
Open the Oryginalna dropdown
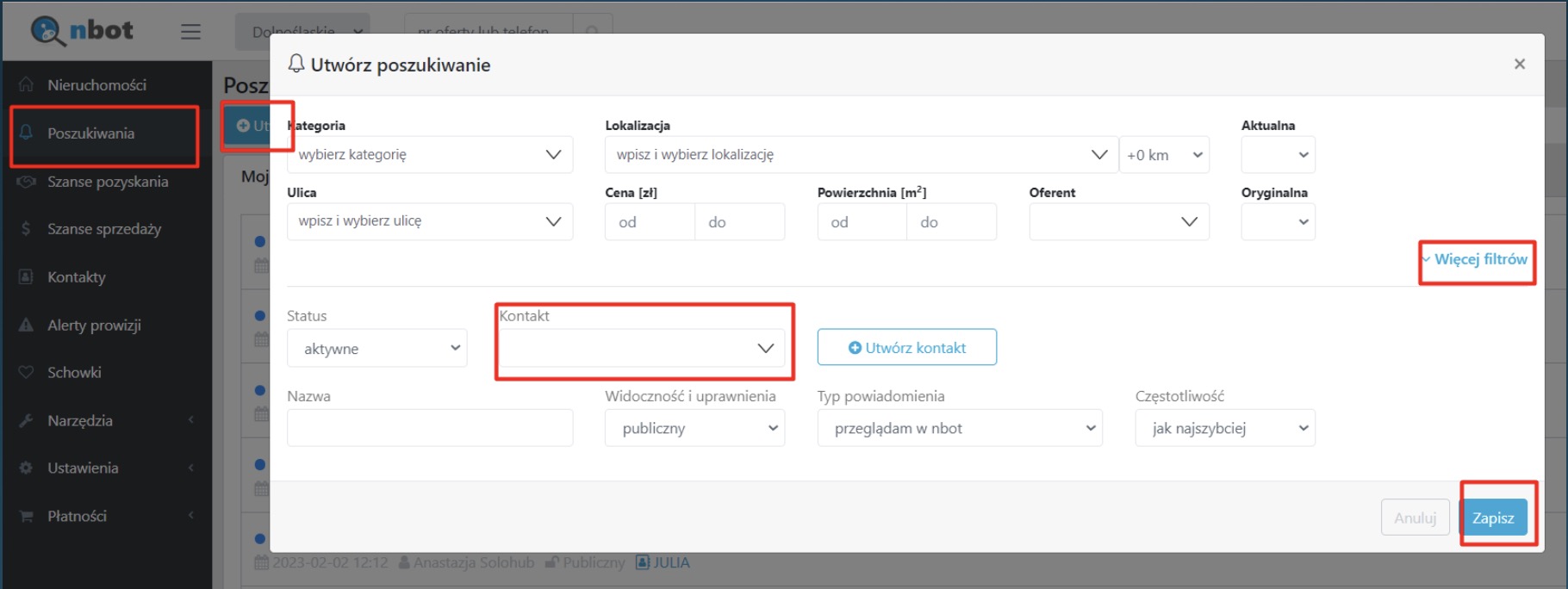[x=1278, y=221]
